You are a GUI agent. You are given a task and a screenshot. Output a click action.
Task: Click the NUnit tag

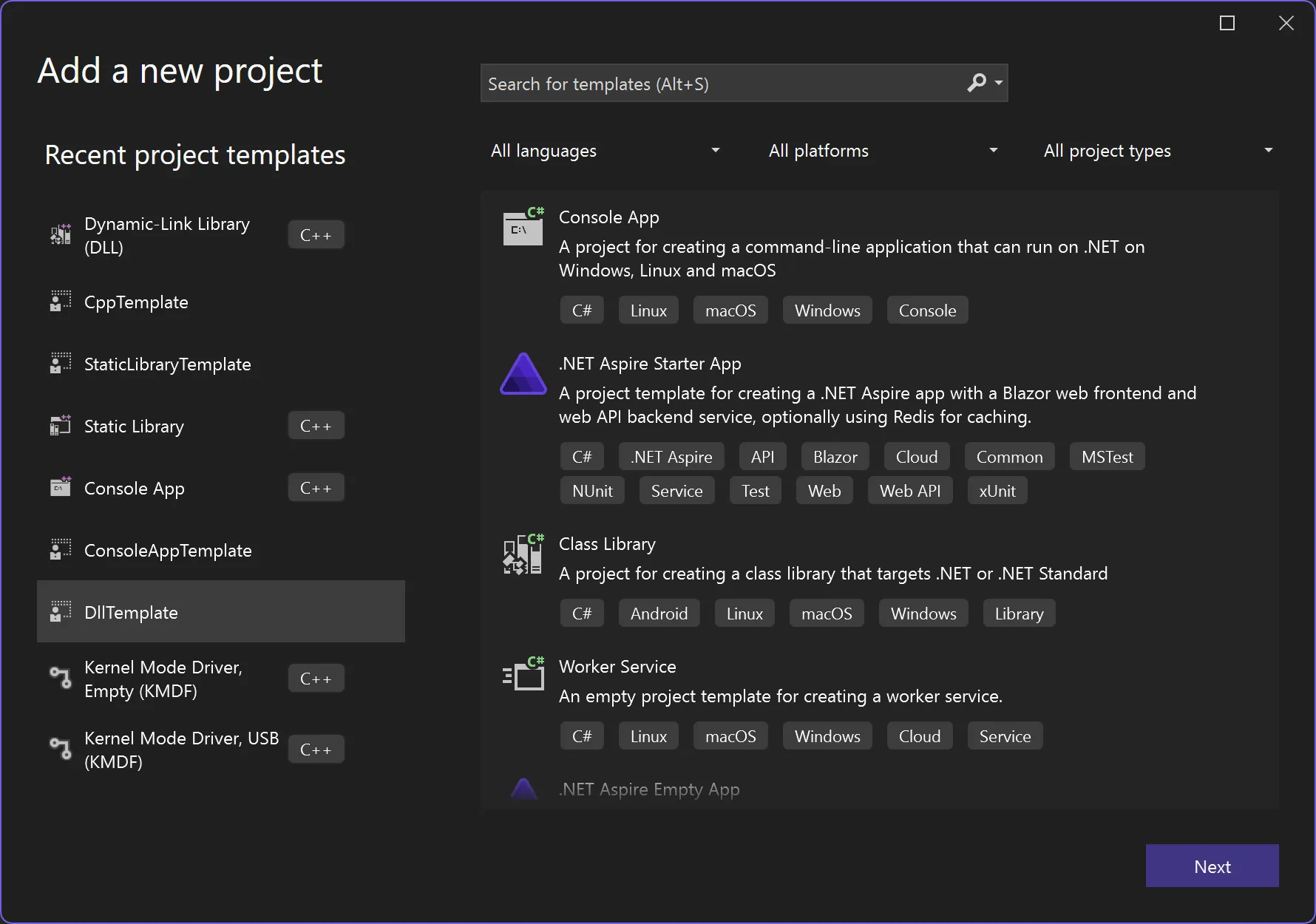coord(592,491)
